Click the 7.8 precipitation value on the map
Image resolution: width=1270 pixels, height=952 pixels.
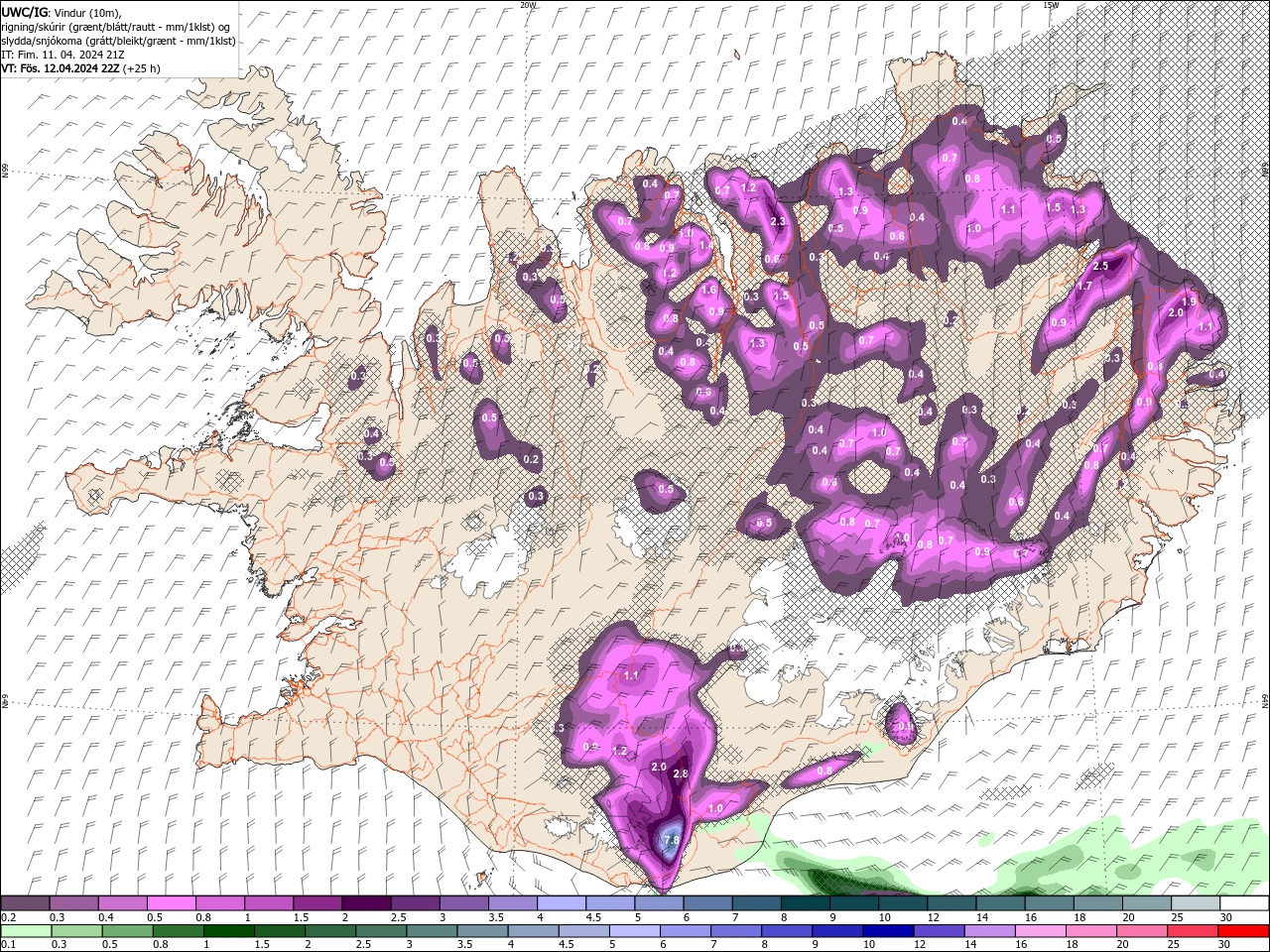(x=671, y=841)
